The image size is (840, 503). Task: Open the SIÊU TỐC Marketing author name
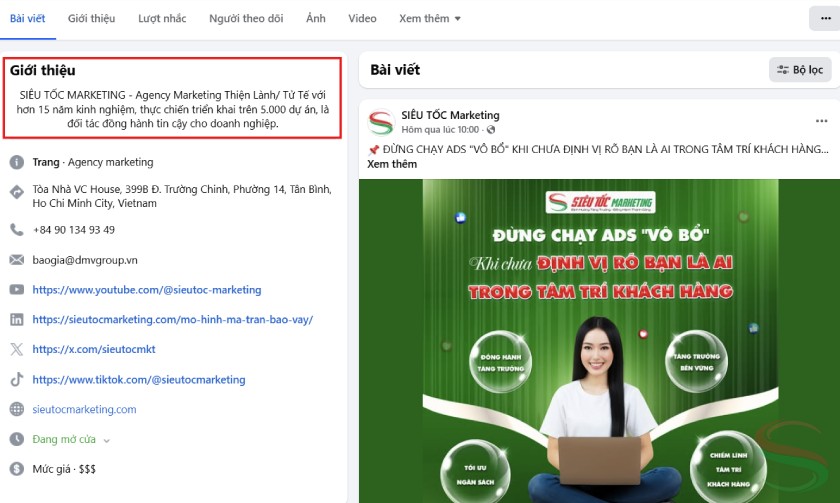click(450, 115)
